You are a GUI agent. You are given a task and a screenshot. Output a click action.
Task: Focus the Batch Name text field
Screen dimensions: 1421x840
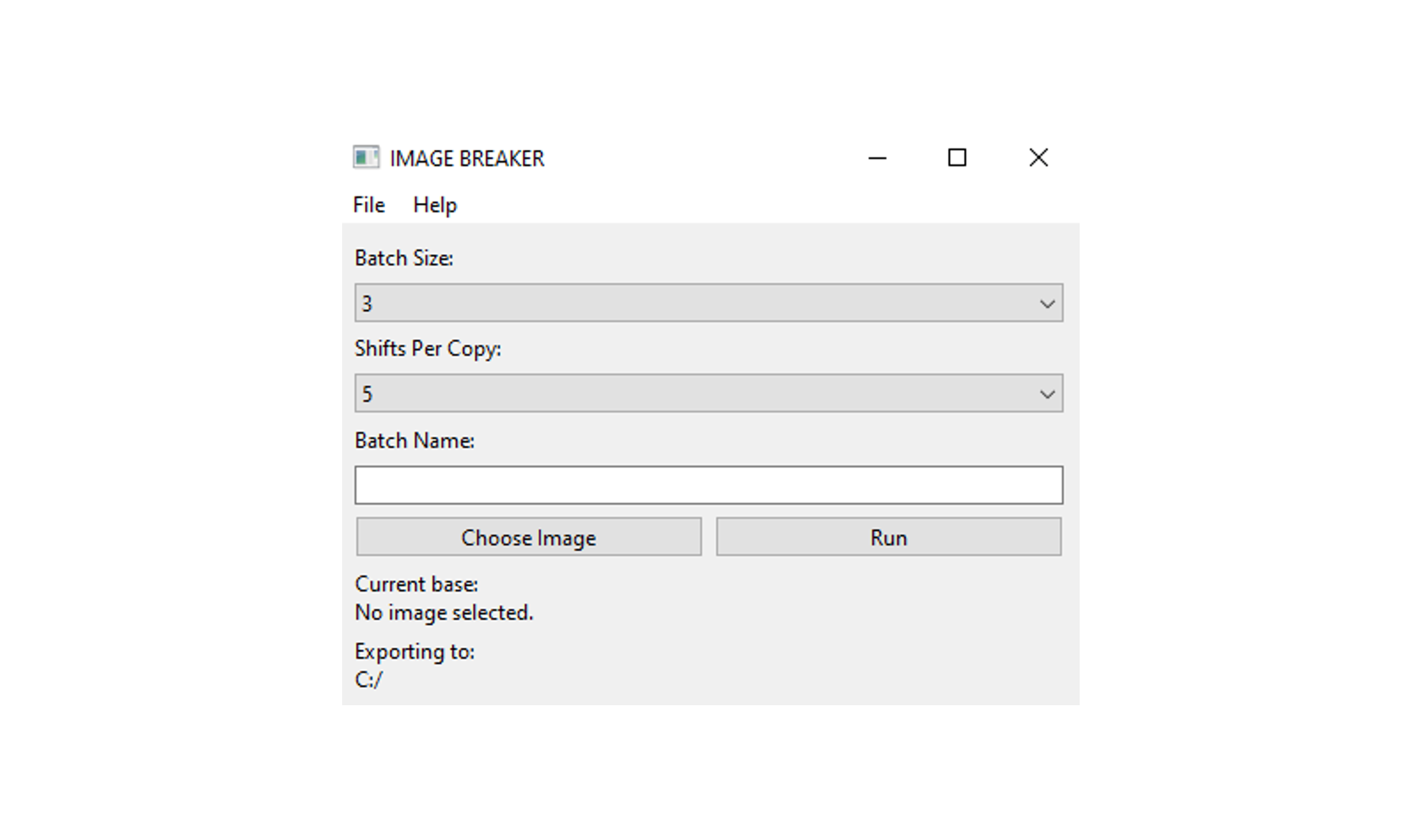click(708, 485)
